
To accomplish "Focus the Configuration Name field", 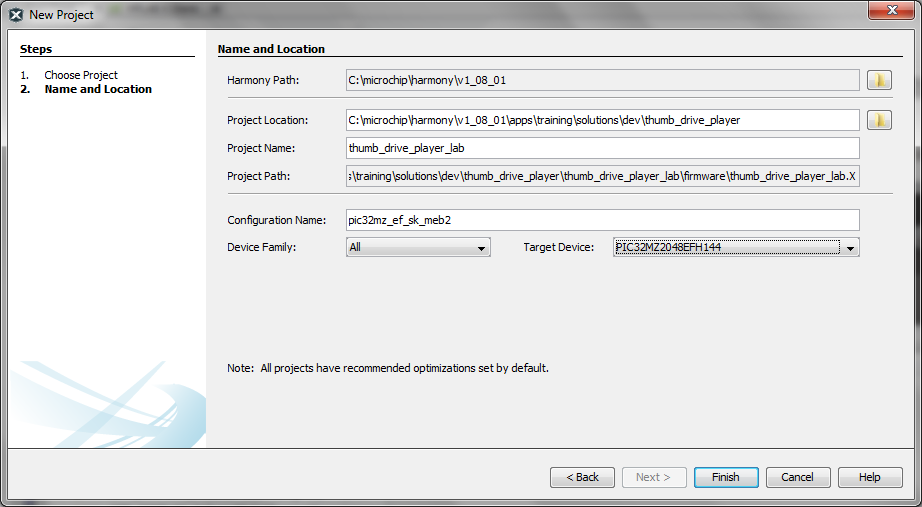I will (x=602, y=220).
